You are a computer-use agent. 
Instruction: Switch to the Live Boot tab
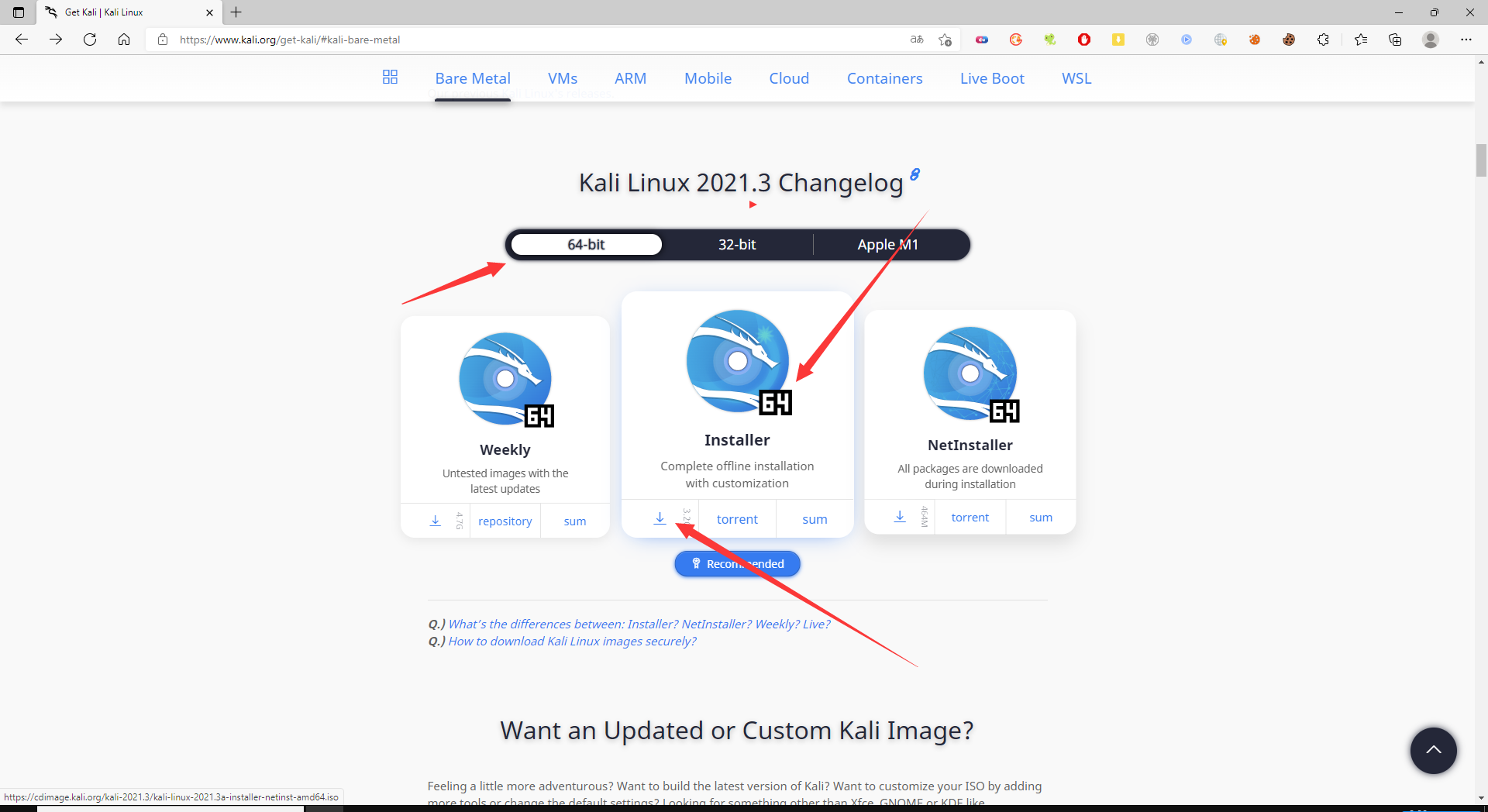point(992,78)
